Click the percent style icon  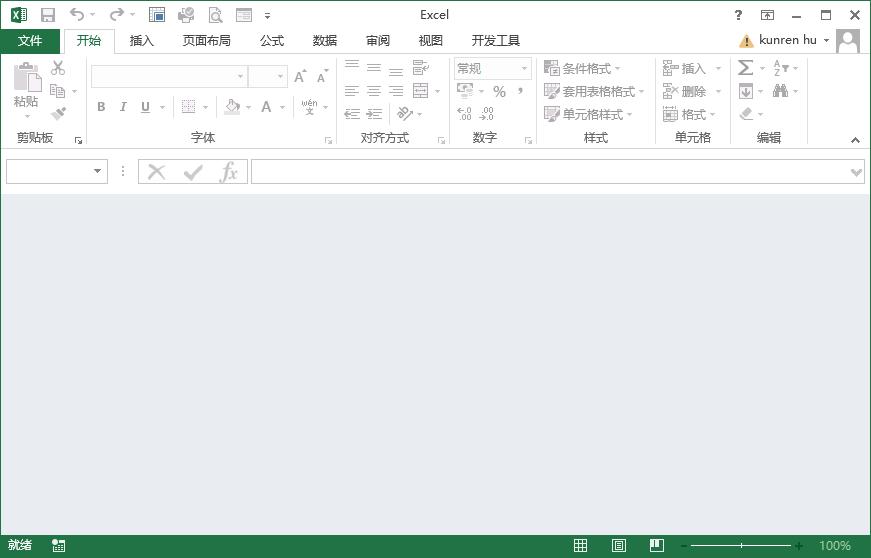click(x=499, y=91)
